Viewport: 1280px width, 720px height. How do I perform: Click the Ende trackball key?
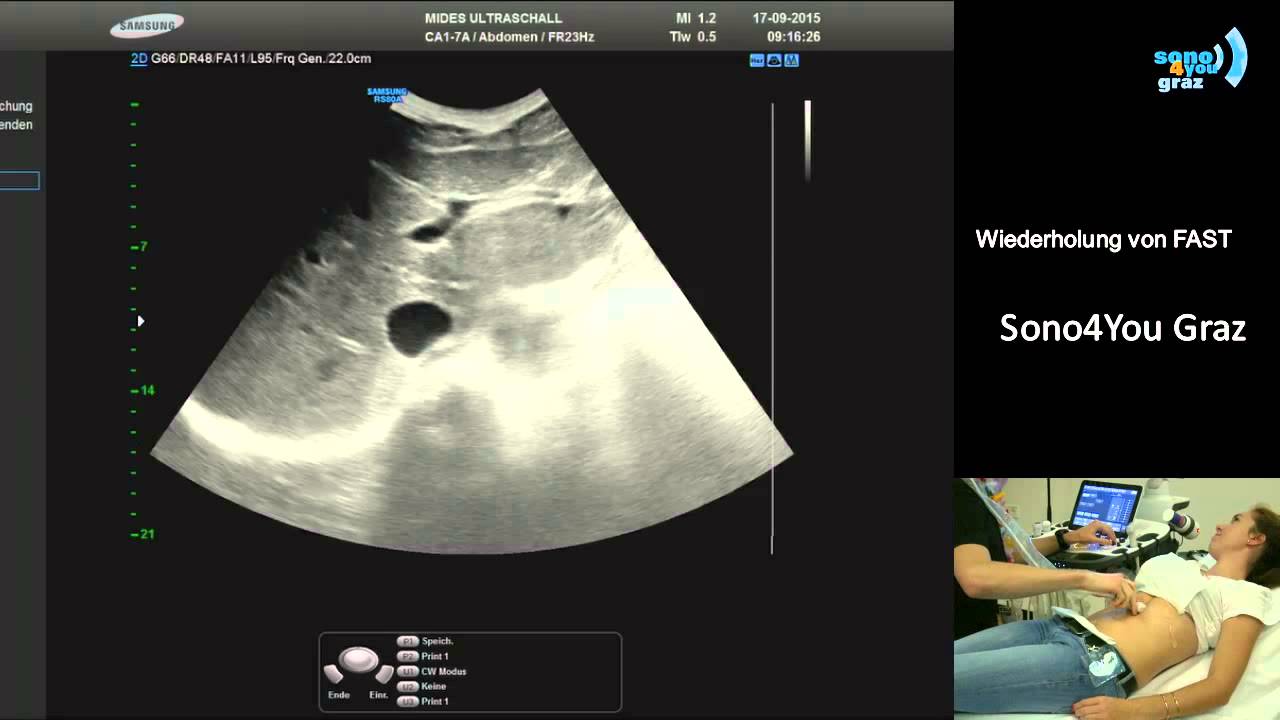[334, 675]
